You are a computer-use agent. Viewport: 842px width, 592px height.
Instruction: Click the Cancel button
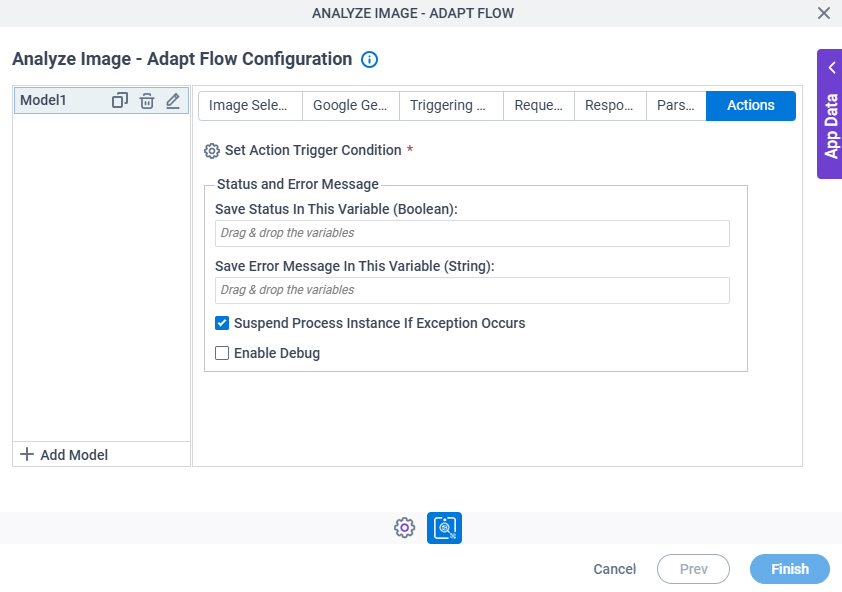pos(614,569)
